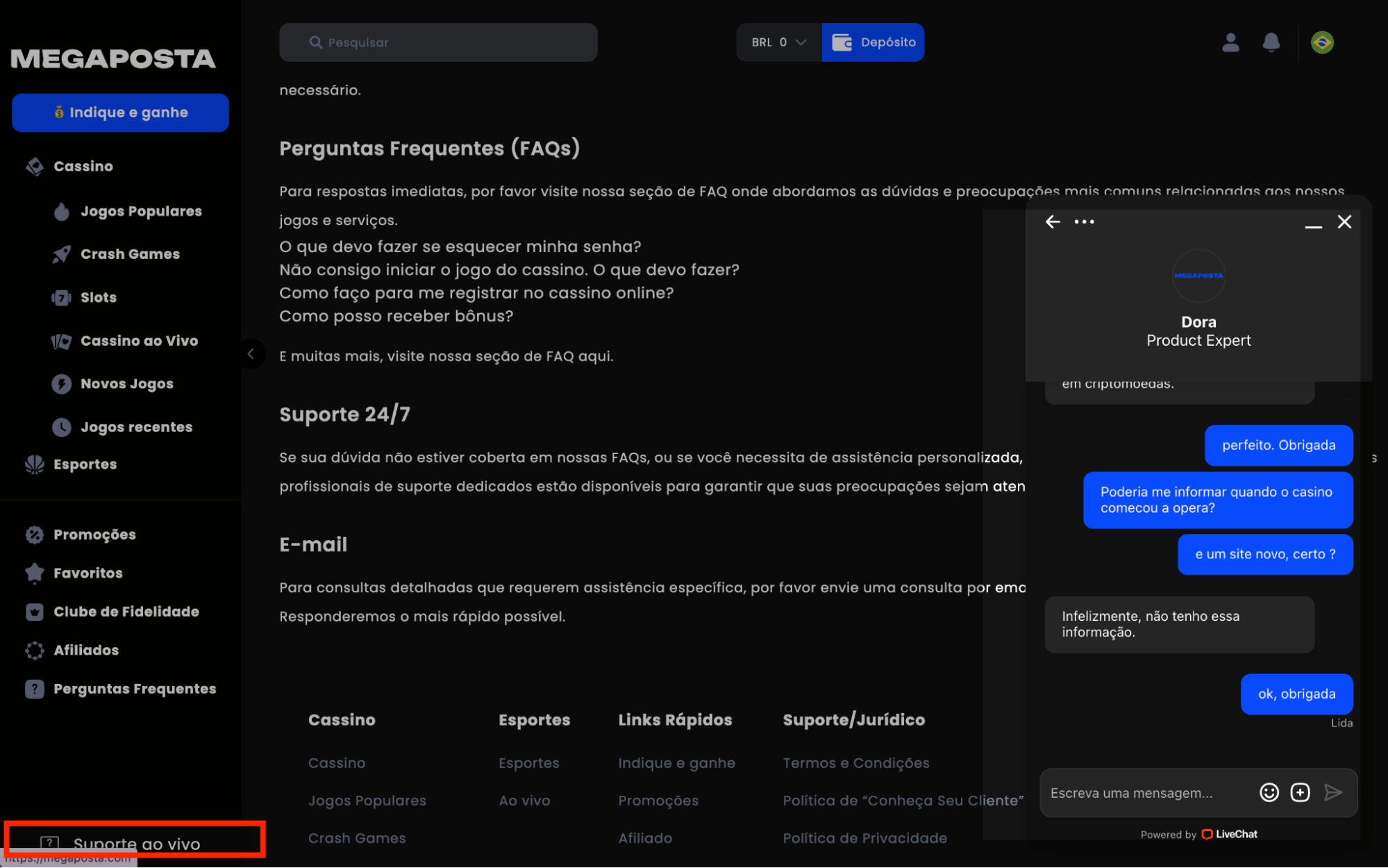Click the wallet icon on Depósito
Viewport: 1388px width, 868px height.
842,42
